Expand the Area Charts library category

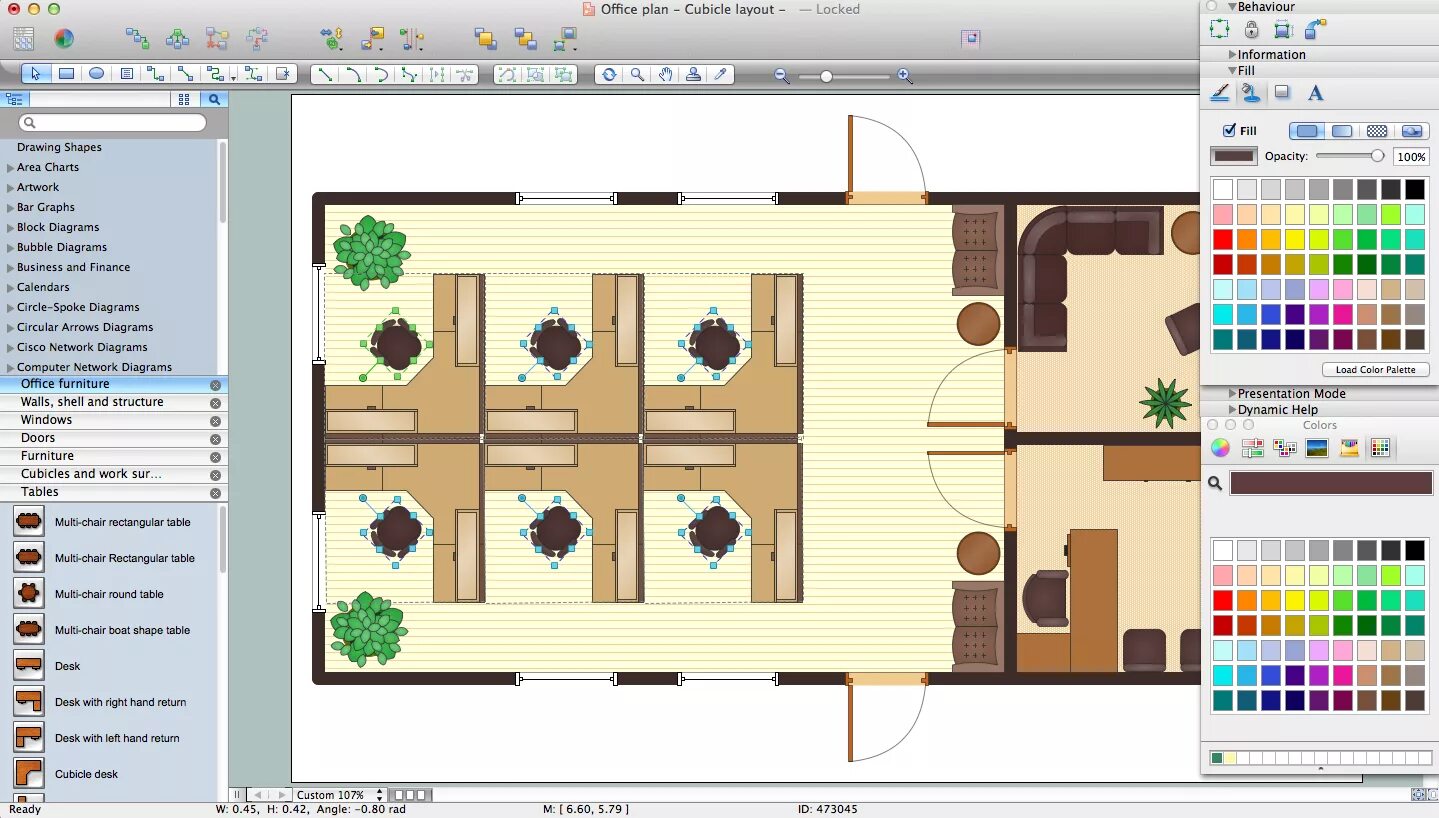pyautogui.click(x=11, y=168)
